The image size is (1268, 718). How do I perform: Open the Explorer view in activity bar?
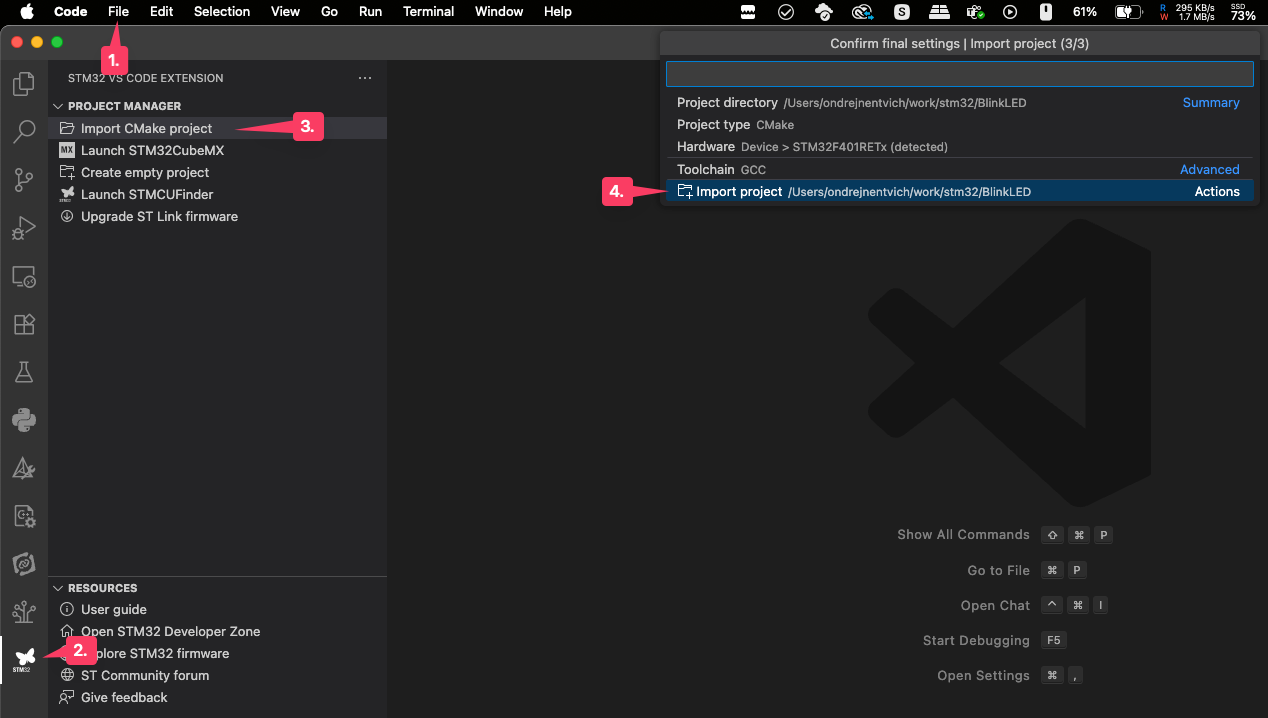23,85
